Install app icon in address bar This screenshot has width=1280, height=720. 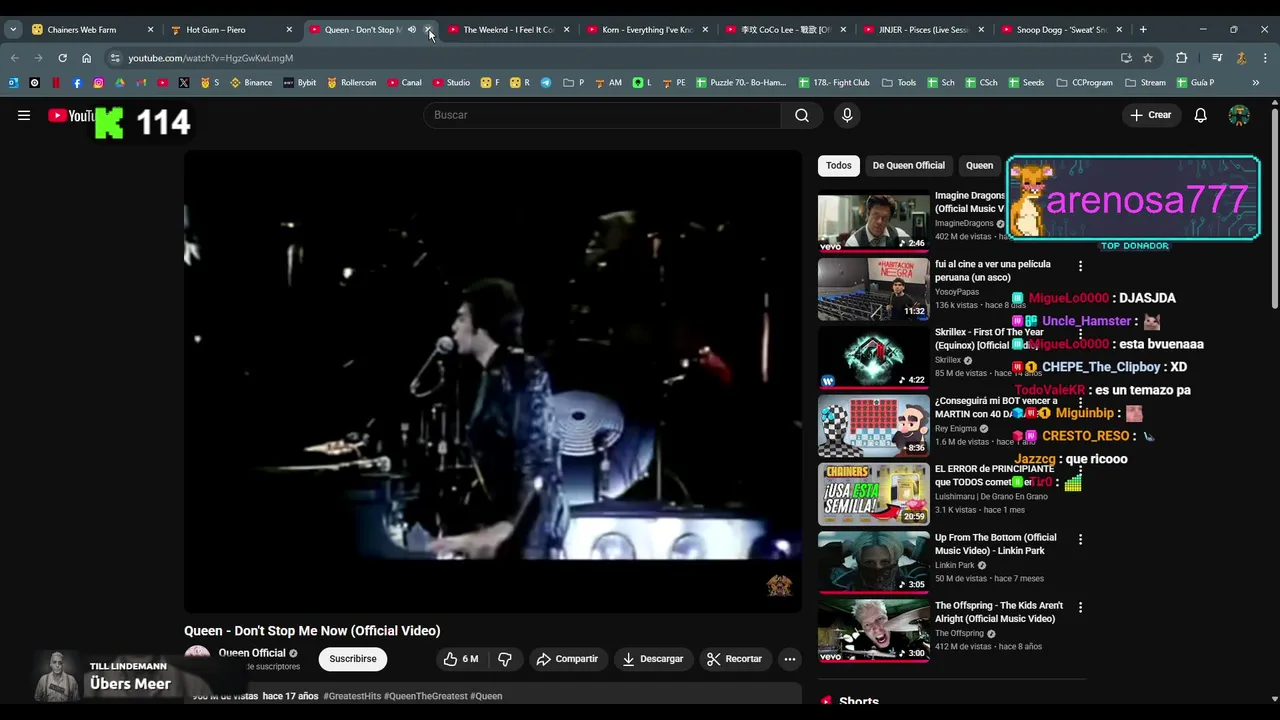(x=1126, y=58)
